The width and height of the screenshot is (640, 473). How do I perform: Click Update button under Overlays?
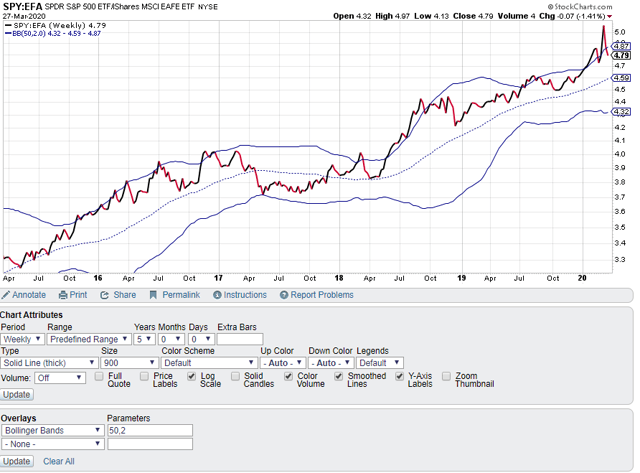pyautogui.click(x=17, y=461)
